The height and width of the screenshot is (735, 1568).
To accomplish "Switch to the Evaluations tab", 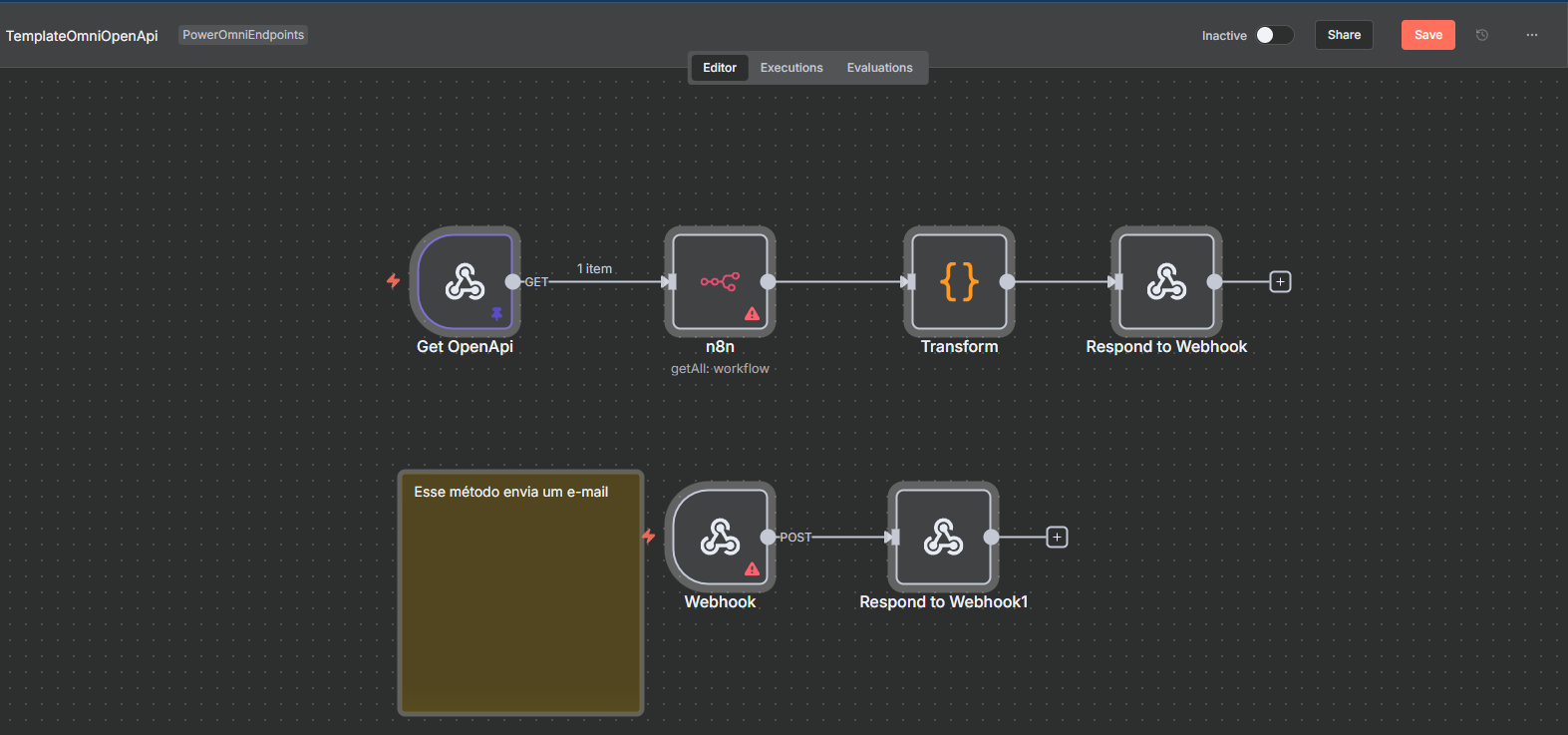I will (879, 68).
